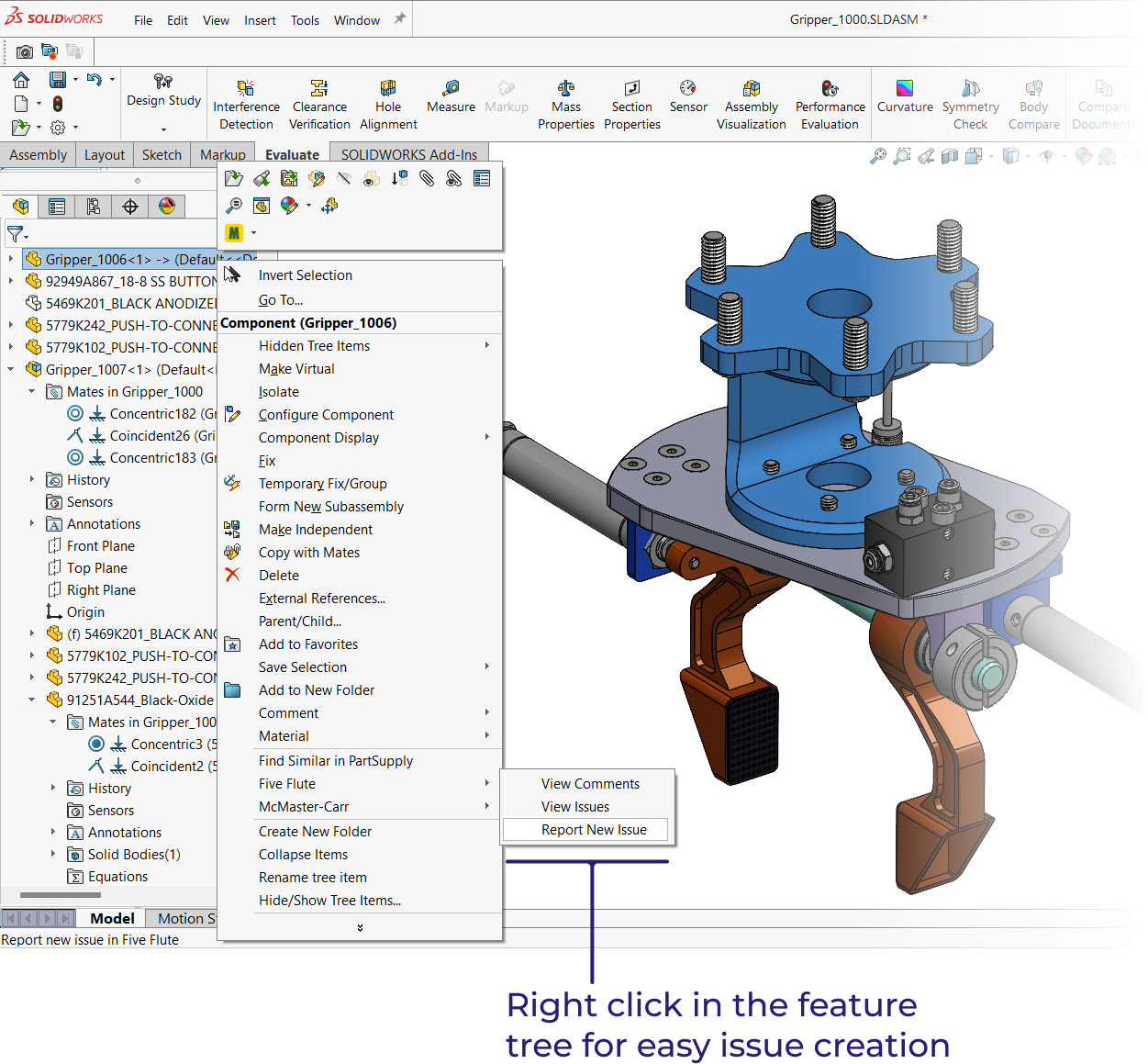
Task: Open the DisplayManager color-ball tab
Action: (x=167, y=207)
